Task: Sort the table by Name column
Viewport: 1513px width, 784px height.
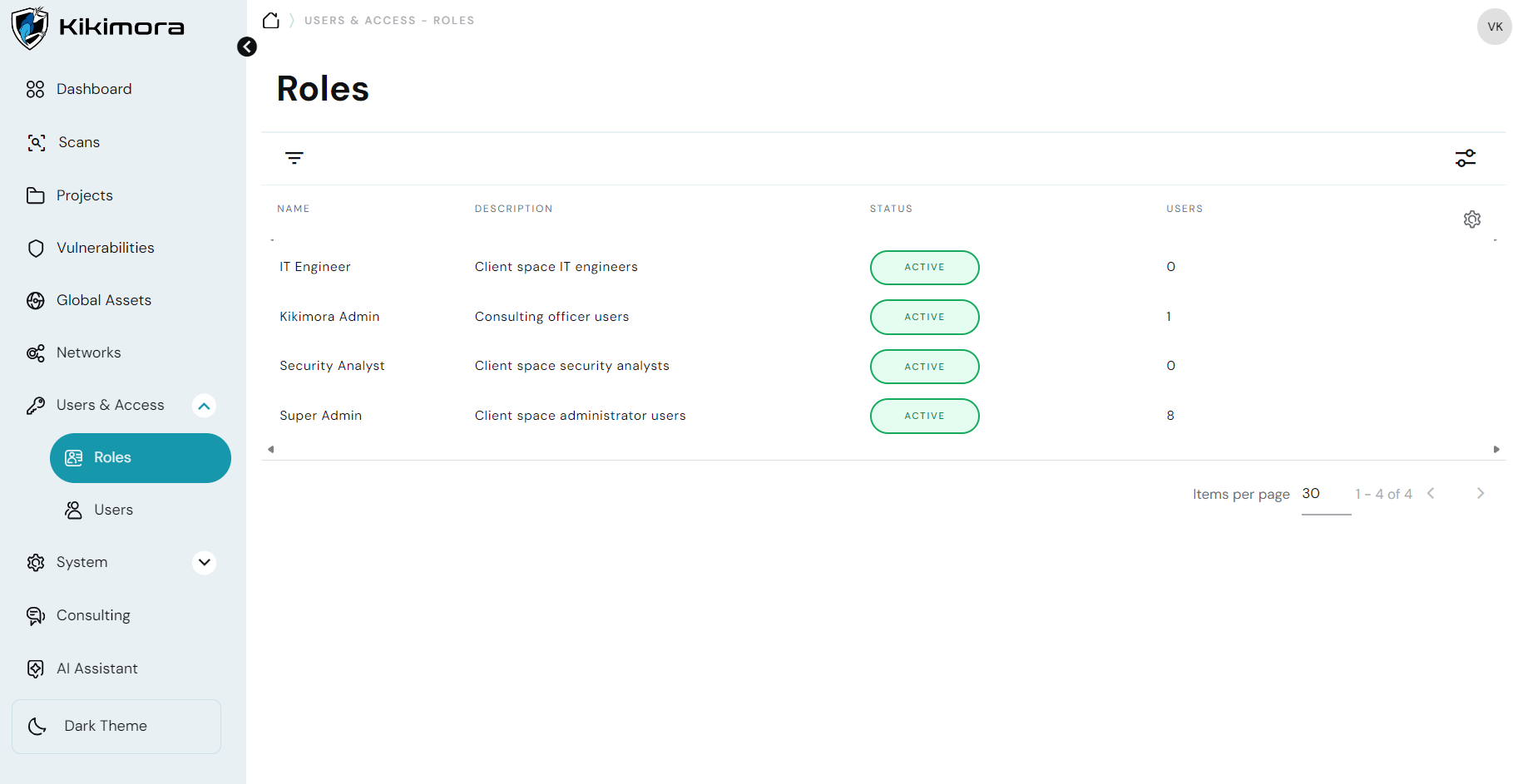Action: point(294,209)
